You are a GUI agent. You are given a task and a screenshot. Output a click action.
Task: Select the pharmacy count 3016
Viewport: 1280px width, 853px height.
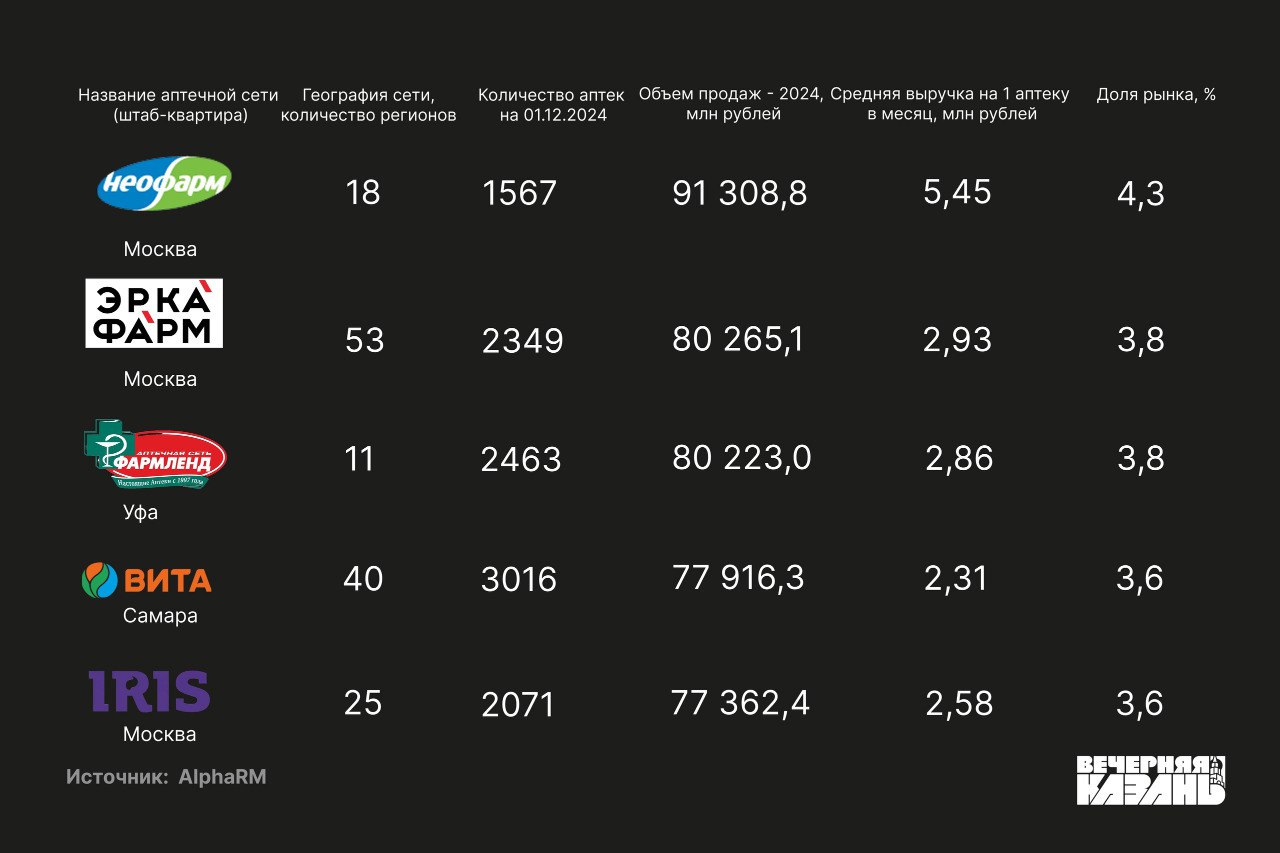519,580
